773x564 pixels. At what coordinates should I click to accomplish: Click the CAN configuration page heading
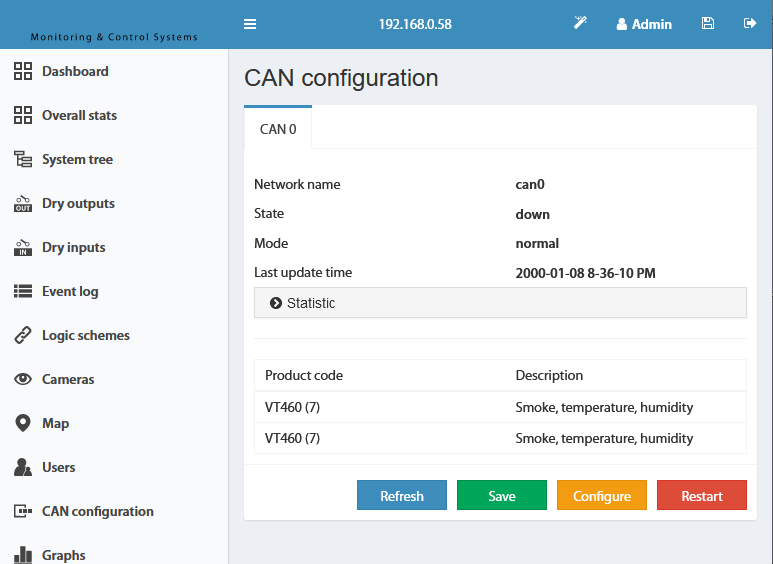click(x=341, y=78)
